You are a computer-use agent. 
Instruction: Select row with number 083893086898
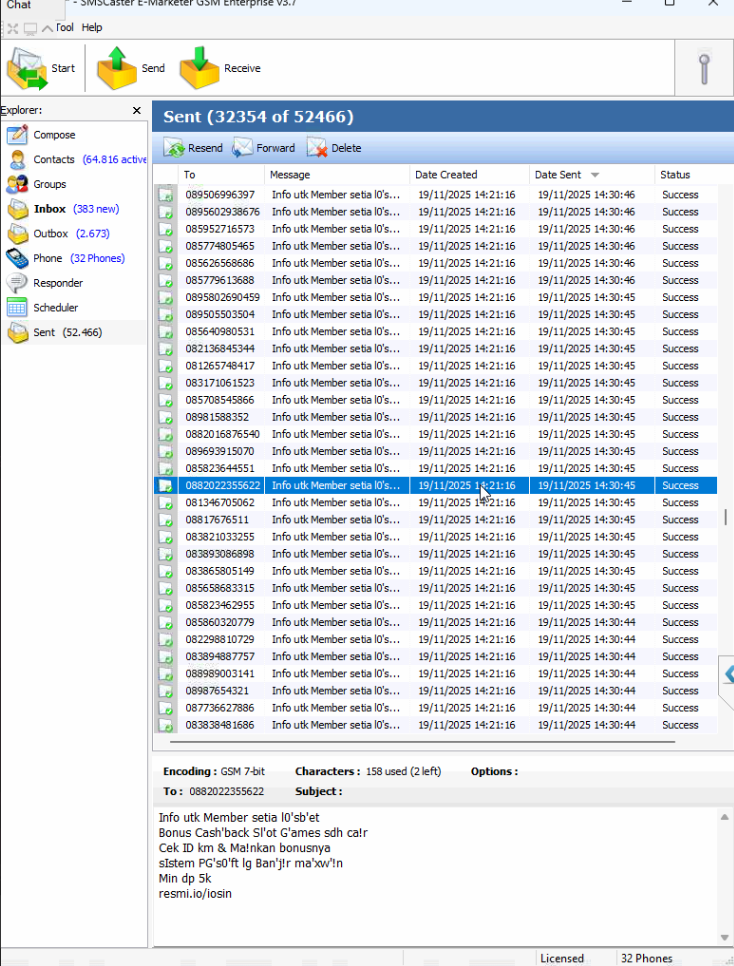(435, 554)
